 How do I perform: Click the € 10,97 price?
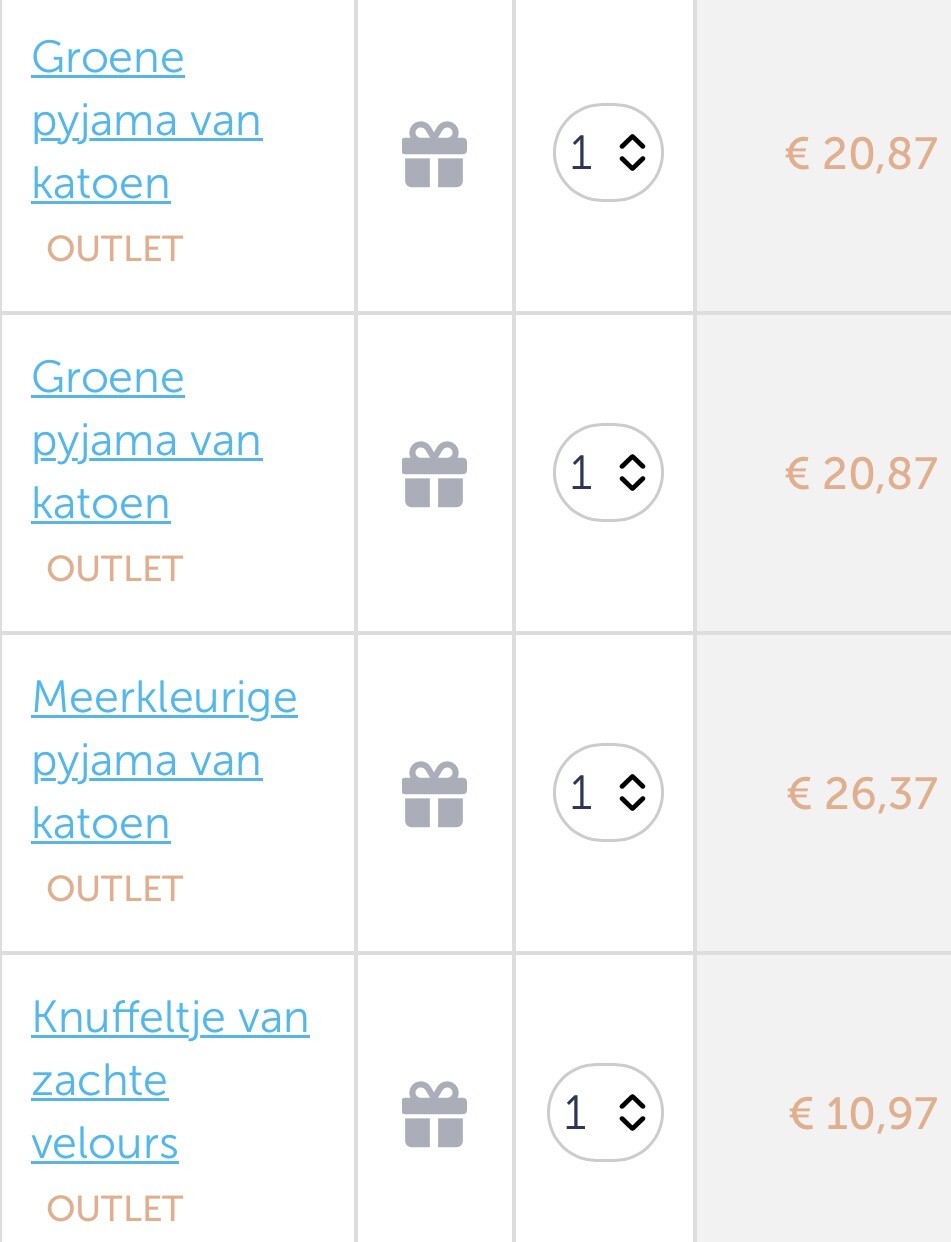(x=863, y=1113)
